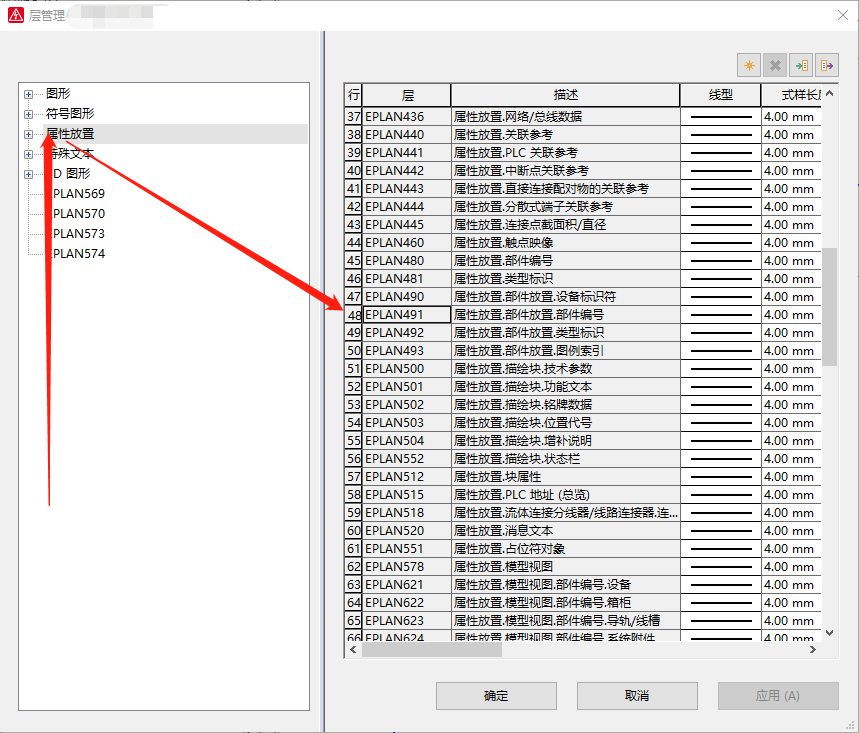Expand the 特殊文本 tree node

point(29,154)
